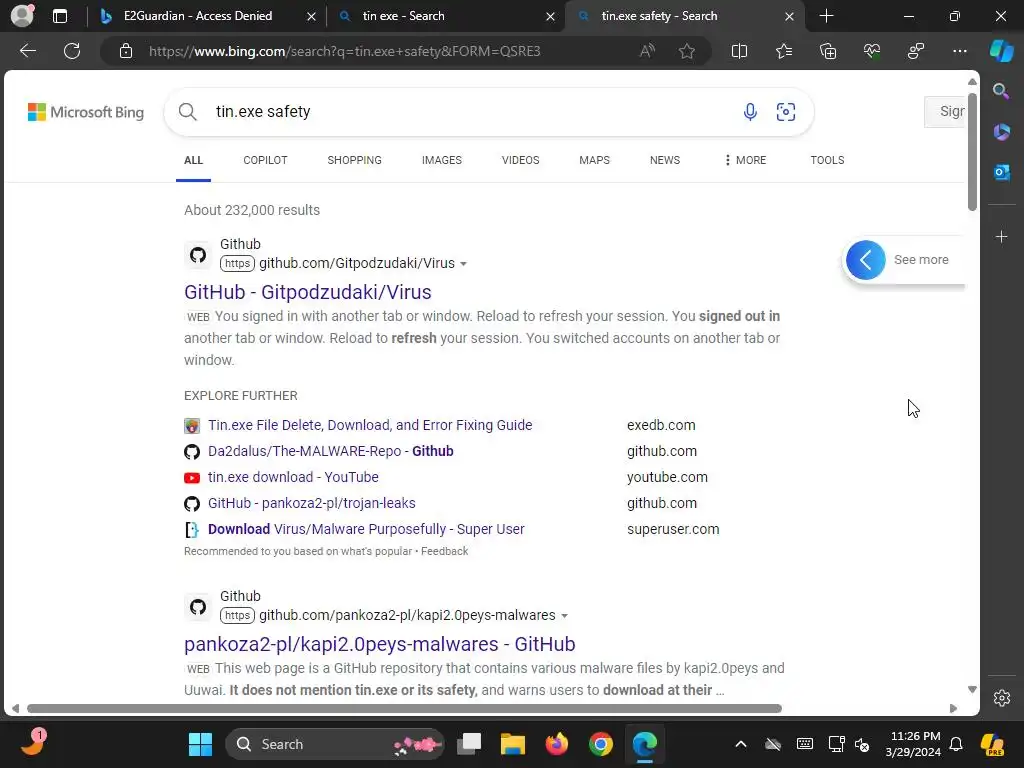The image size is (1024, 768).
Task: Open Browser essentials heart icon
Action: [x=872, y=51]
